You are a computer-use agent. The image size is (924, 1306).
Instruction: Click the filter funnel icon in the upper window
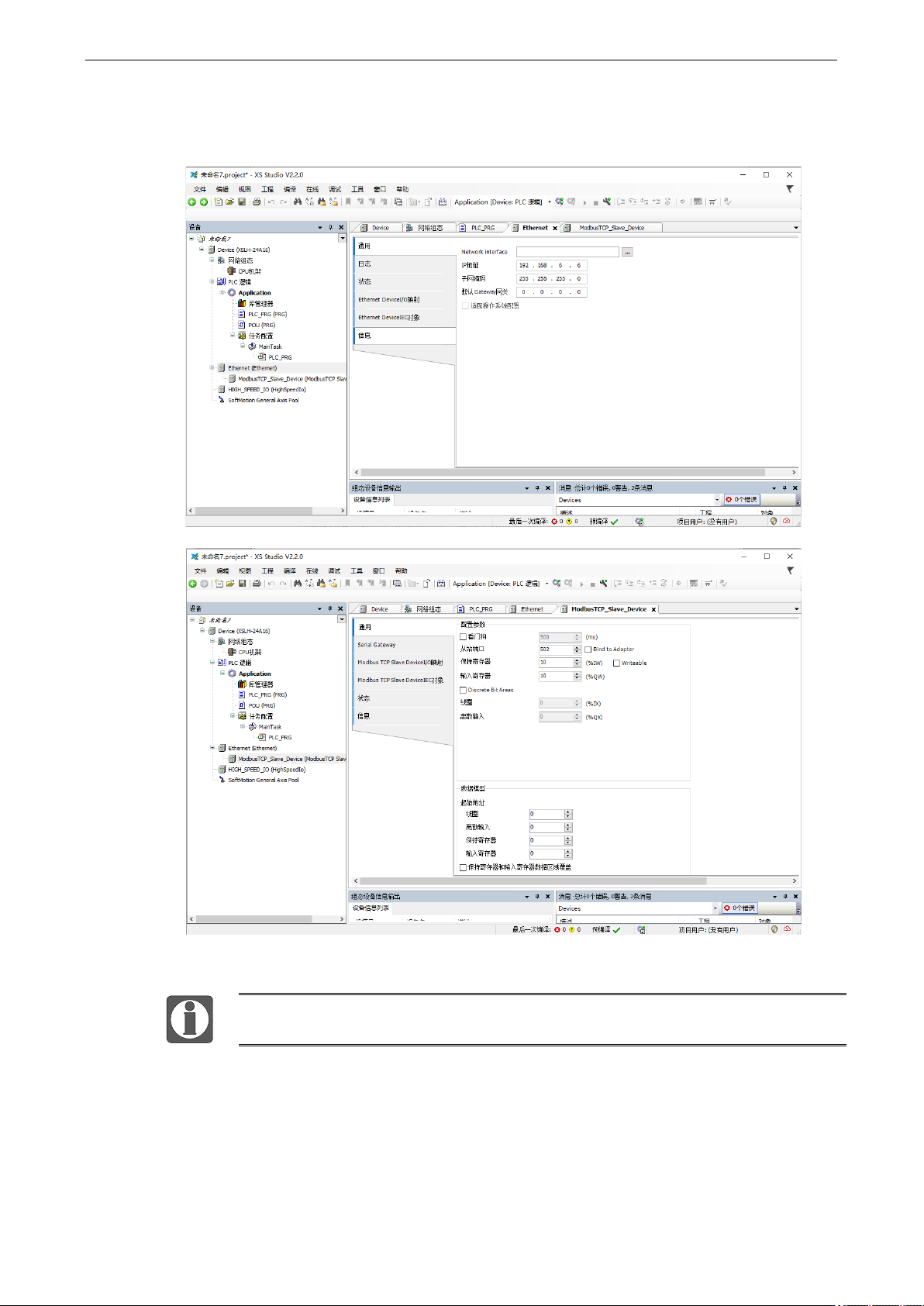tap(790, 188)
